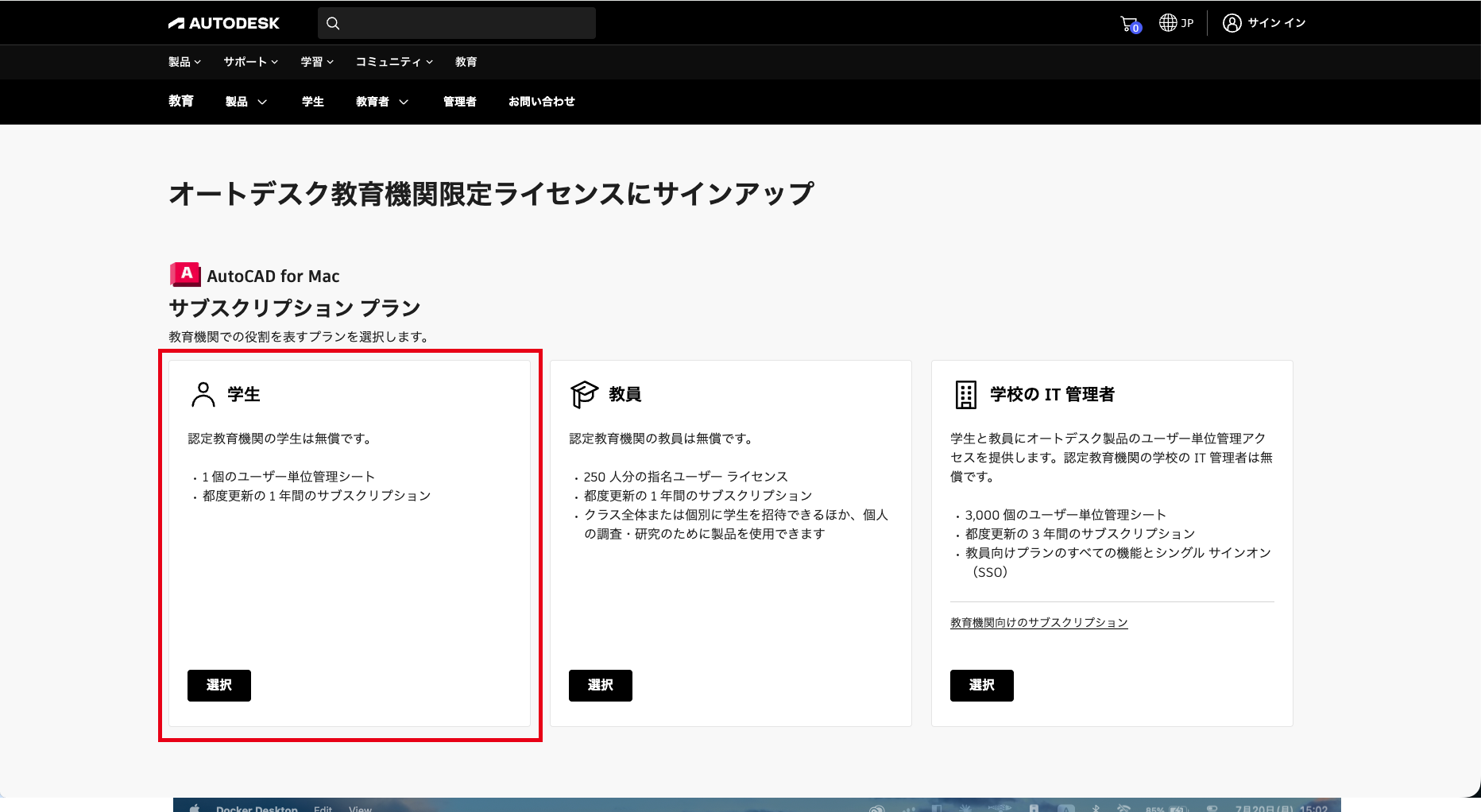Expand the サポート dropdown menu

[250, 62]
